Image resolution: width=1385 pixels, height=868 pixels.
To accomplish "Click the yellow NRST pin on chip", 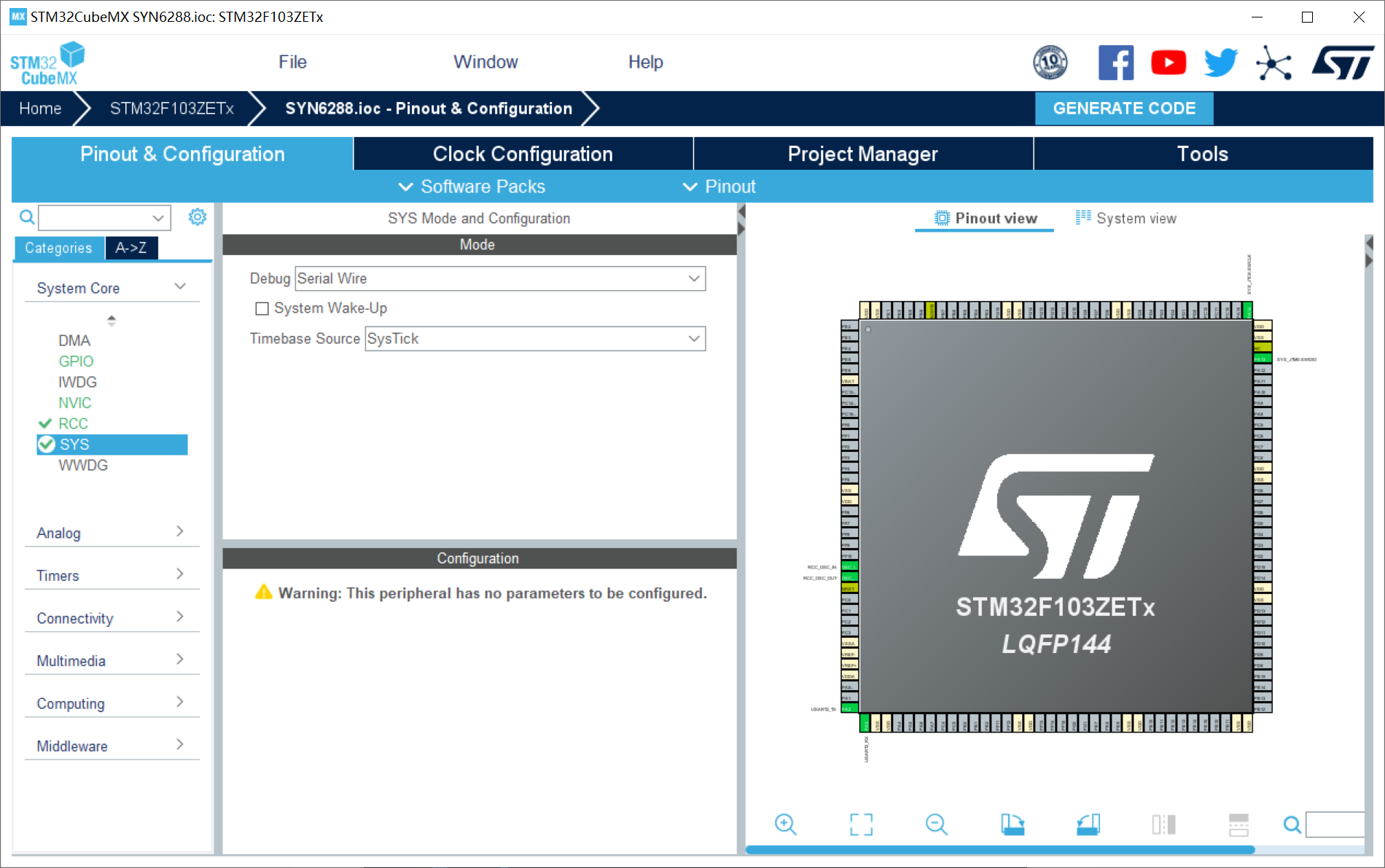I will coord(850,588).
